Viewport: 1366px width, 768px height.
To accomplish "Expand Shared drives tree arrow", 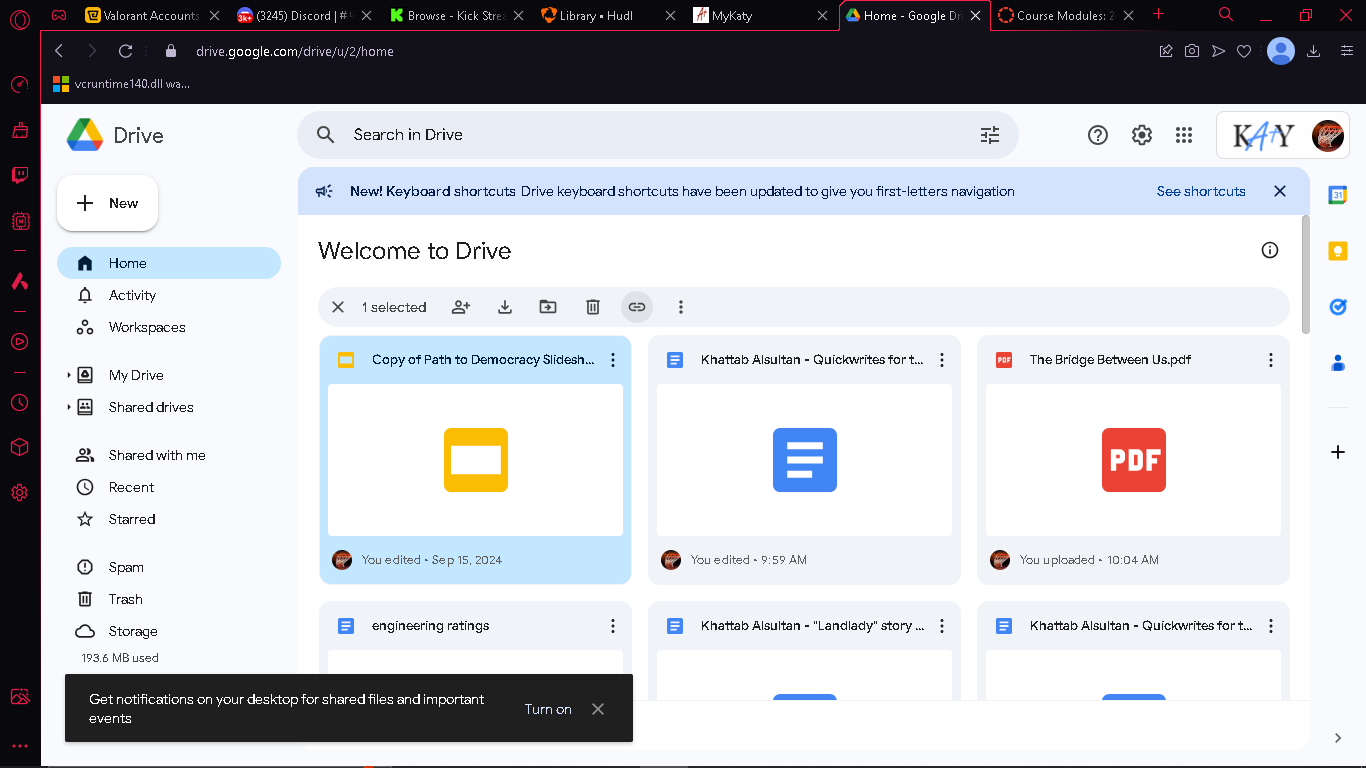I will click(x=69, y=407).
